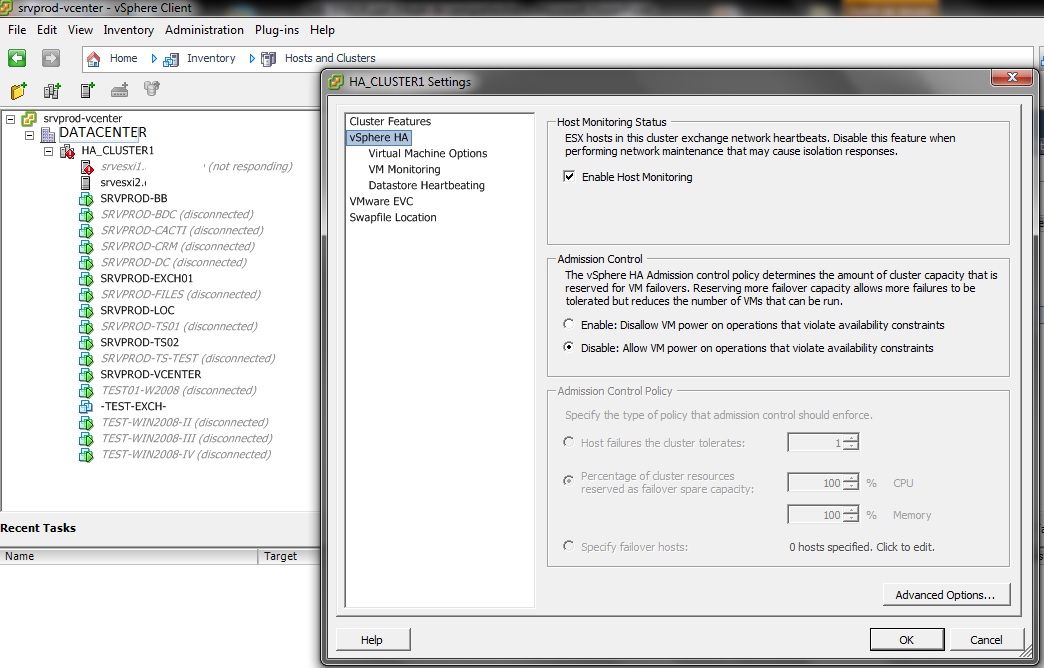Open dropdown arrow after Home breadcrumb
This screenshot has height=668, width=1044.
tap(154, 59)
